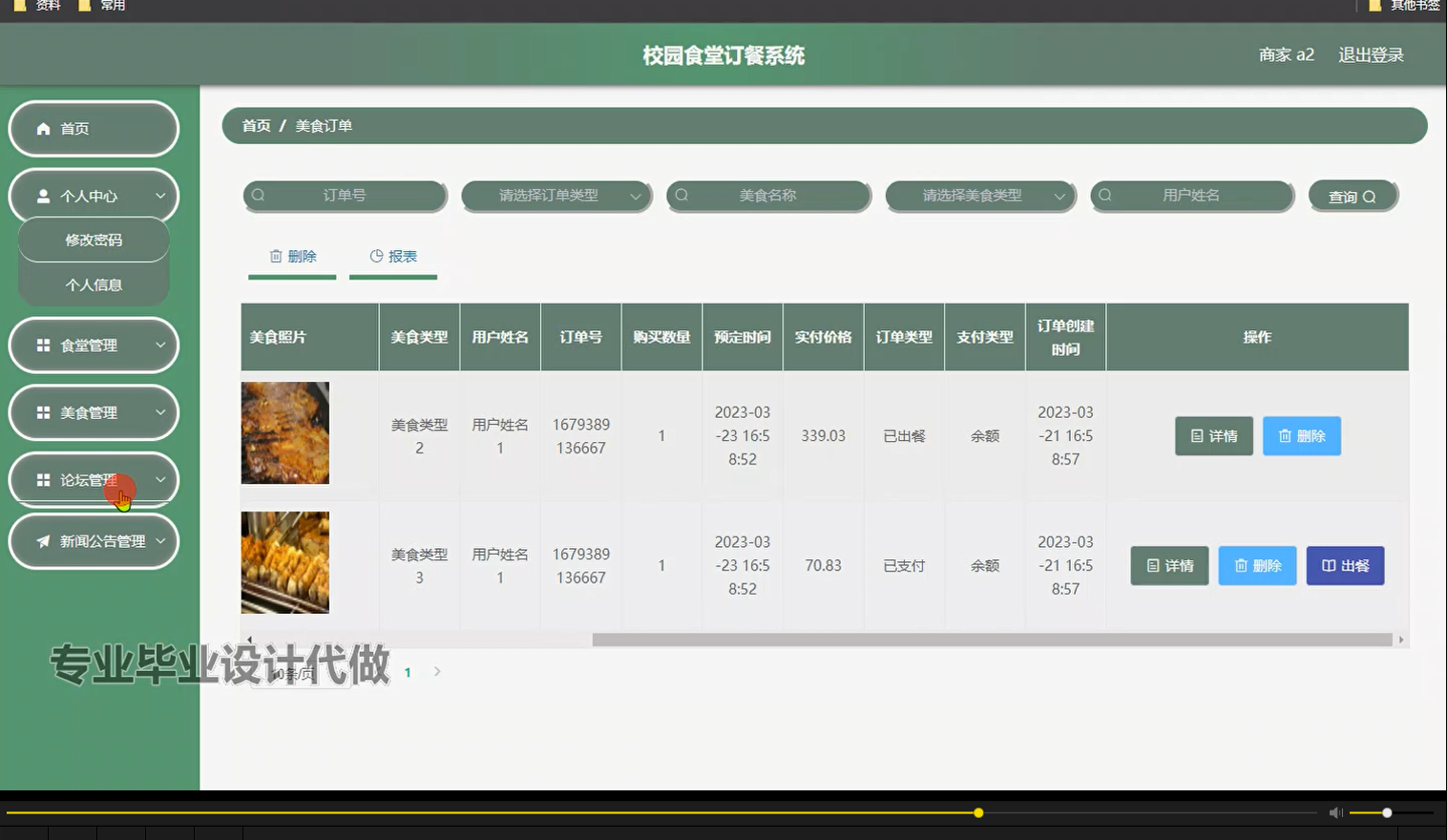The image size is (1447, 840).
Task: Open the 首页 breadcrumb link
Action: (255, 125)
